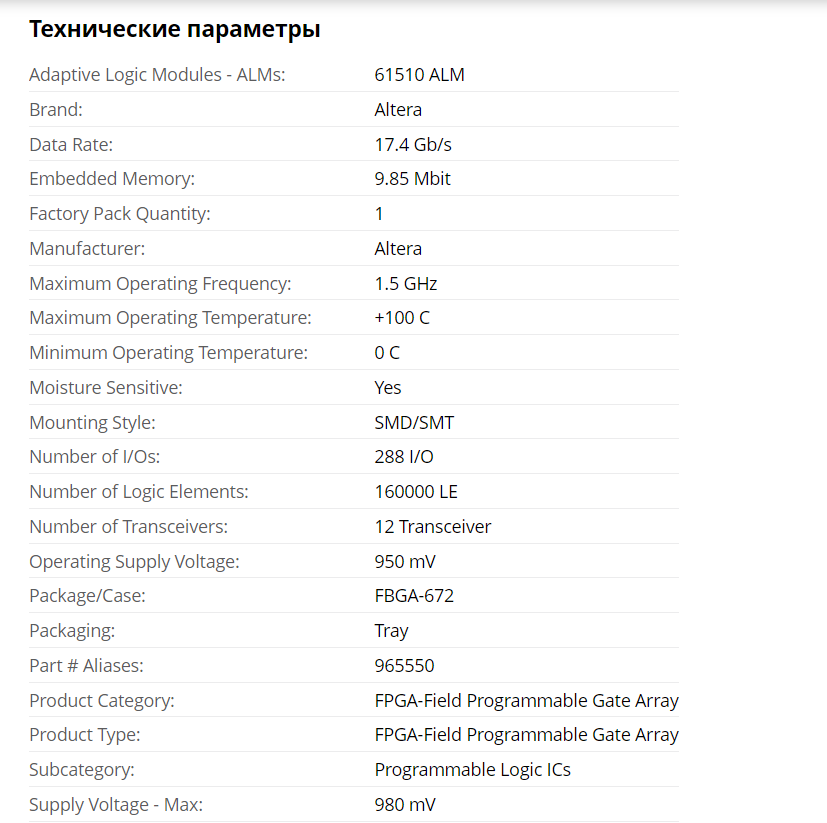Click the Number of Logic Elements label
The height and width of the screenshot is (823, 827).
139,492
